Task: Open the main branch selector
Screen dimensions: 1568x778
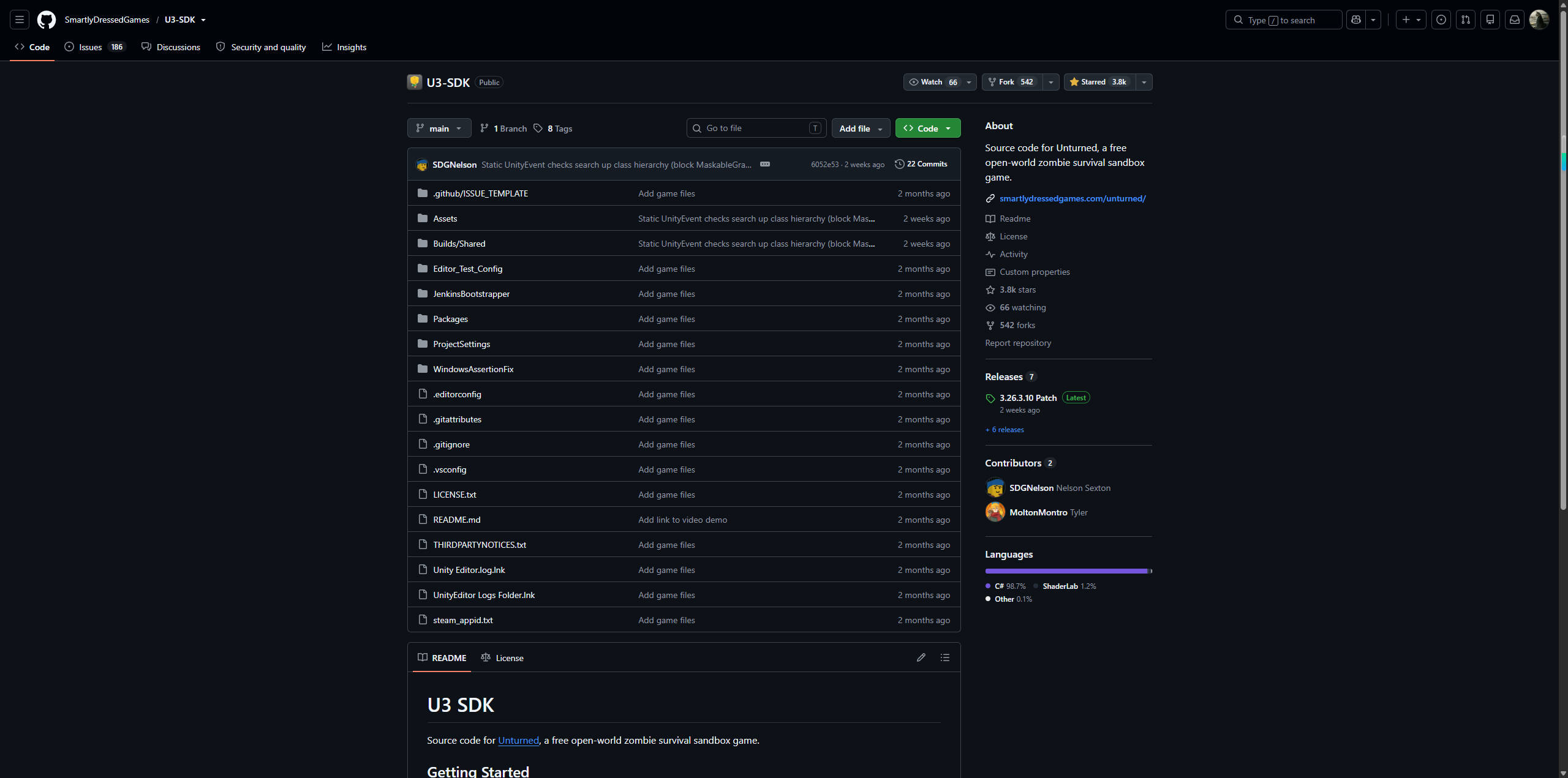Action: point(439,128)
